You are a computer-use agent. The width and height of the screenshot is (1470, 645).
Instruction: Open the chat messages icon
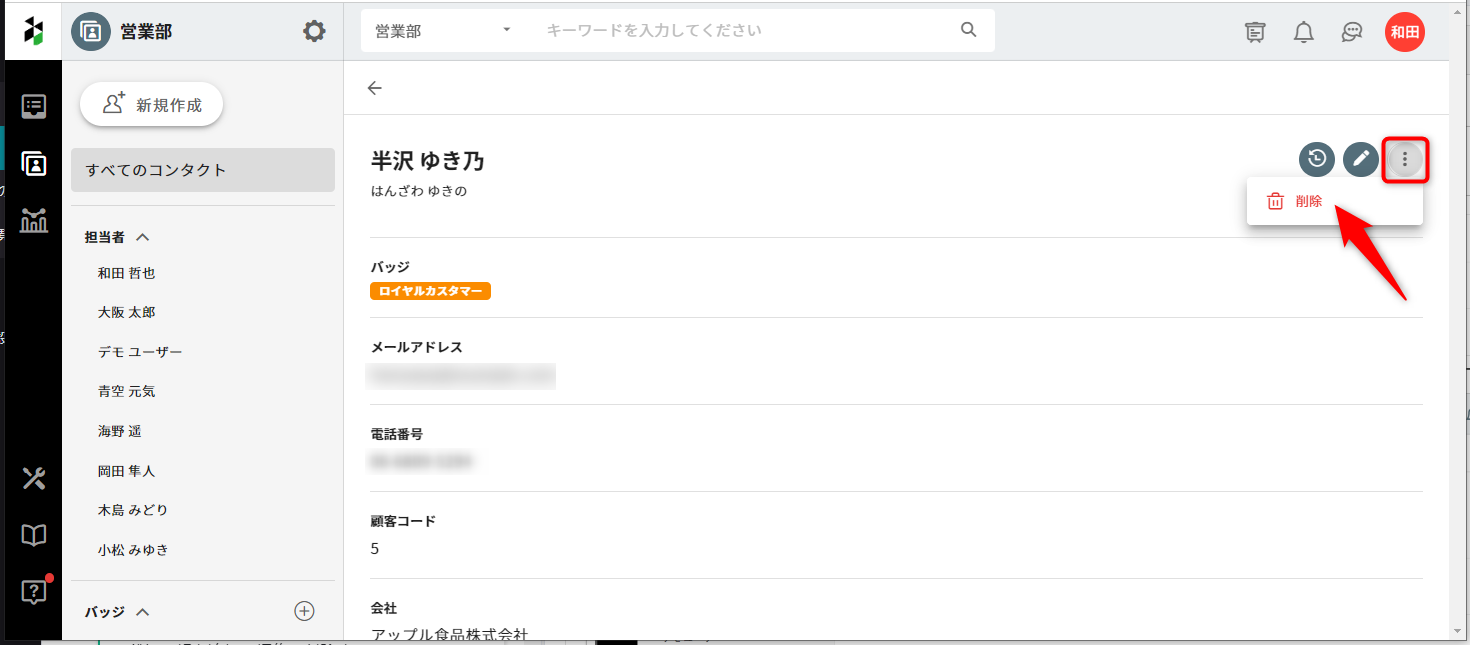[1352, 32]
